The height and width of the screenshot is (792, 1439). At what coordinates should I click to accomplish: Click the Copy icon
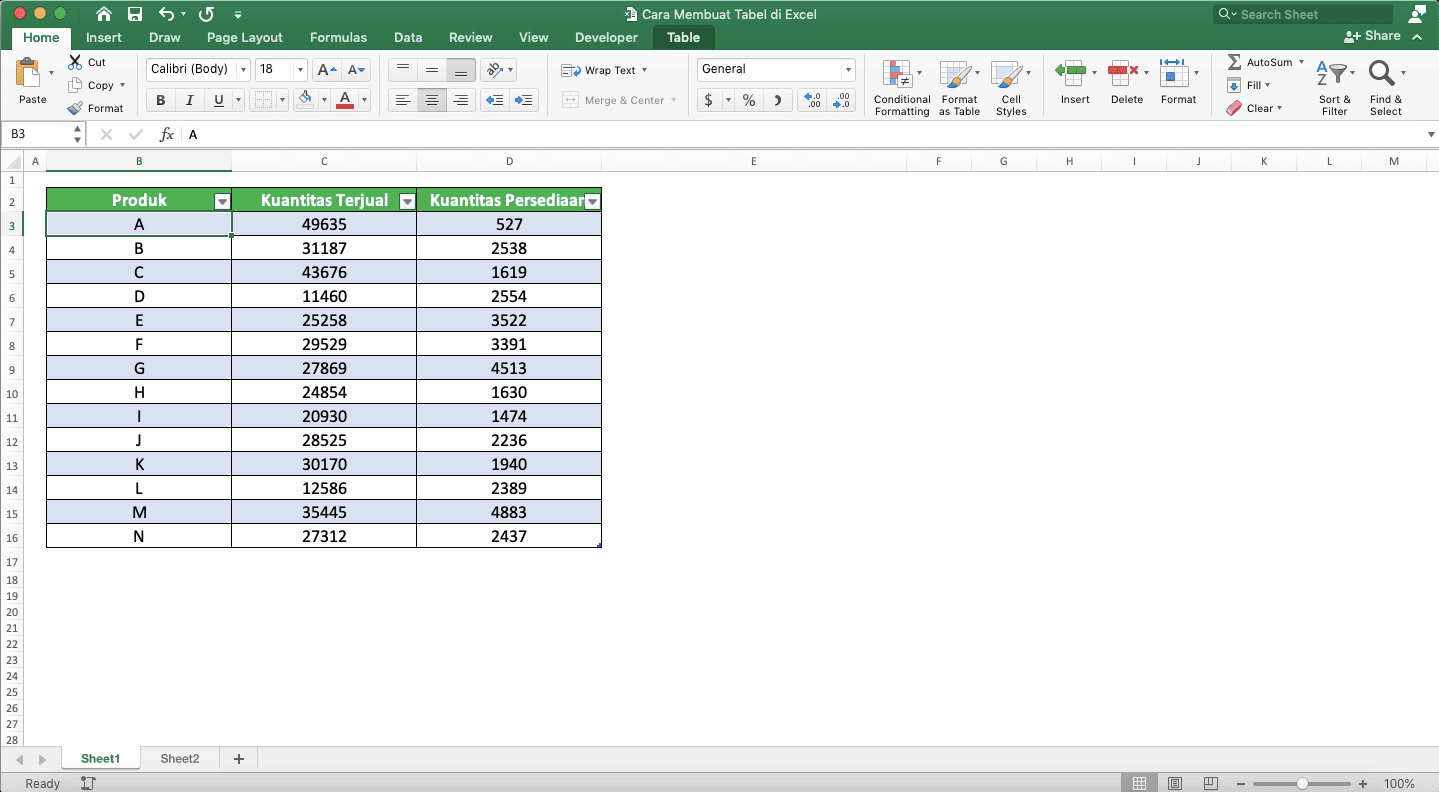(x=75, y=85)
